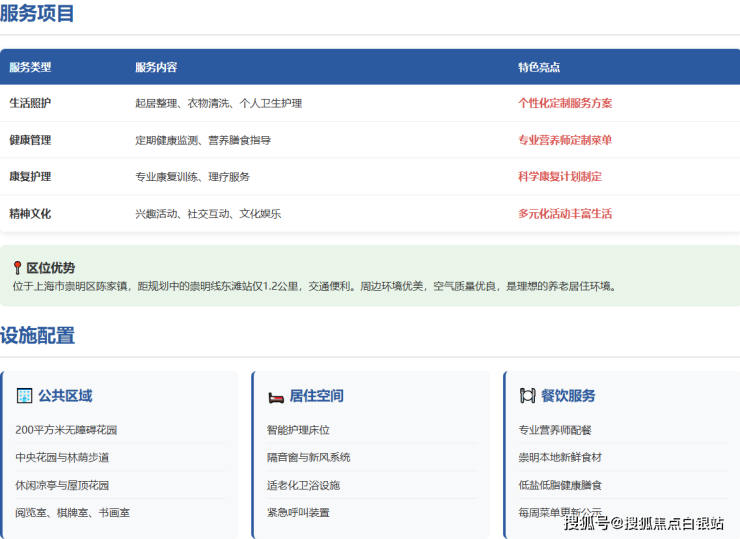
Task: Select the 康复护理 row label
Action: point(30,176)
